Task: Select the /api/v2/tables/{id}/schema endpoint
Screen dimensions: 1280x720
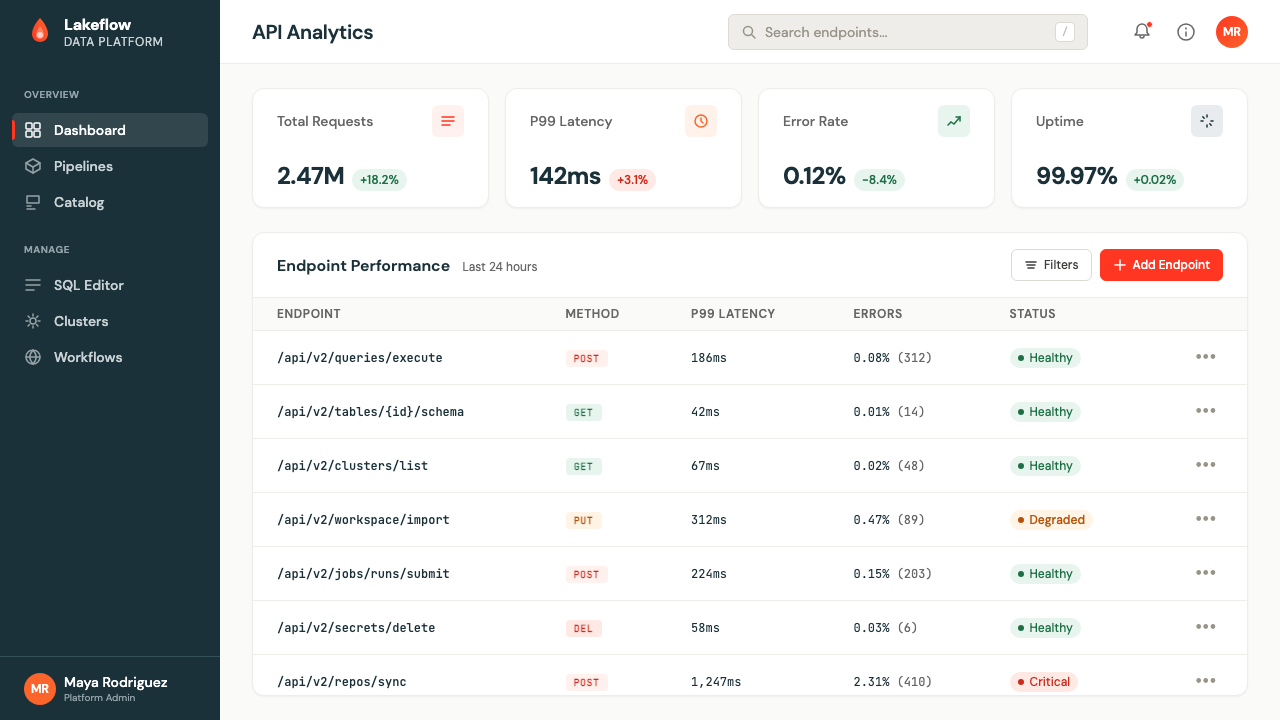Action: click(x=370, y=412)
